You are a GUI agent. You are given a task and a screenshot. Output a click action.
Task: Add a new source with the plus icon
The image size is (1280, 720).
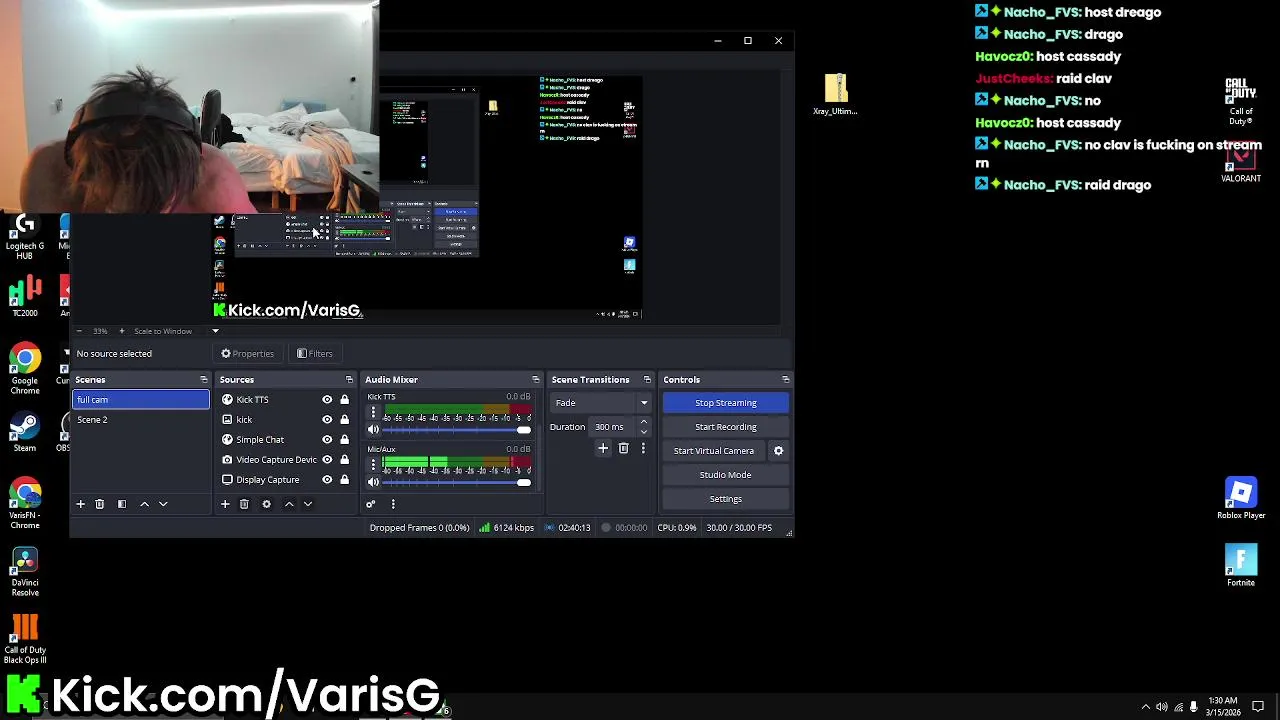click(225, 504)
